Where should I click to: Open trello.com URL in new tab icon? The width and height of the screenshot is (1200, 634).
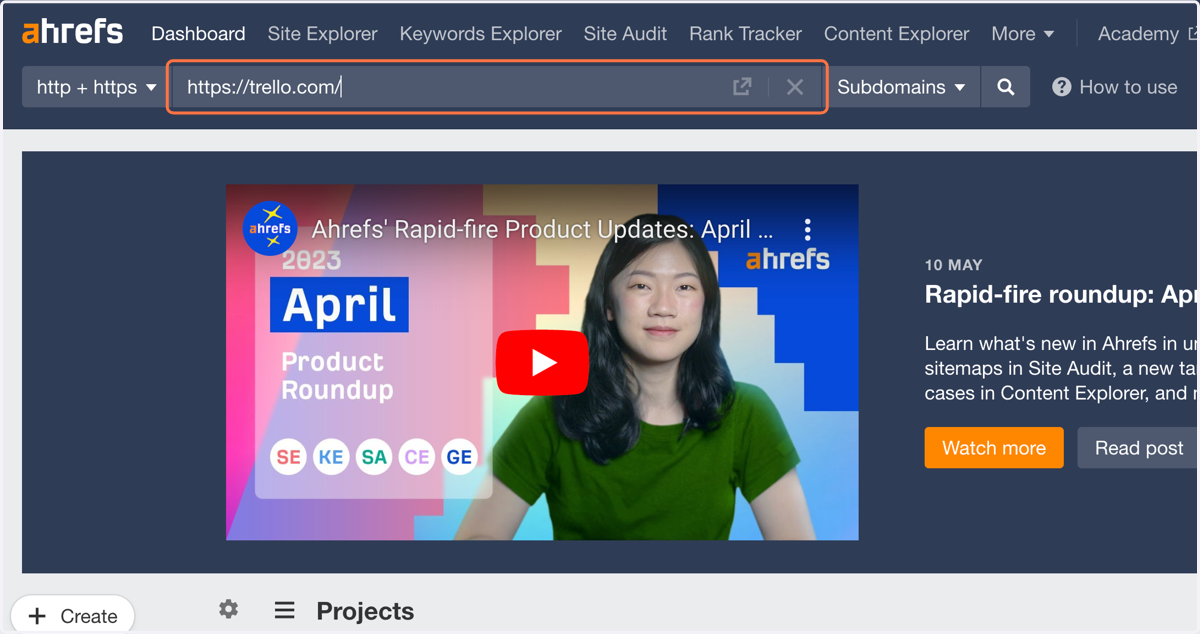(x=742, y=87)
